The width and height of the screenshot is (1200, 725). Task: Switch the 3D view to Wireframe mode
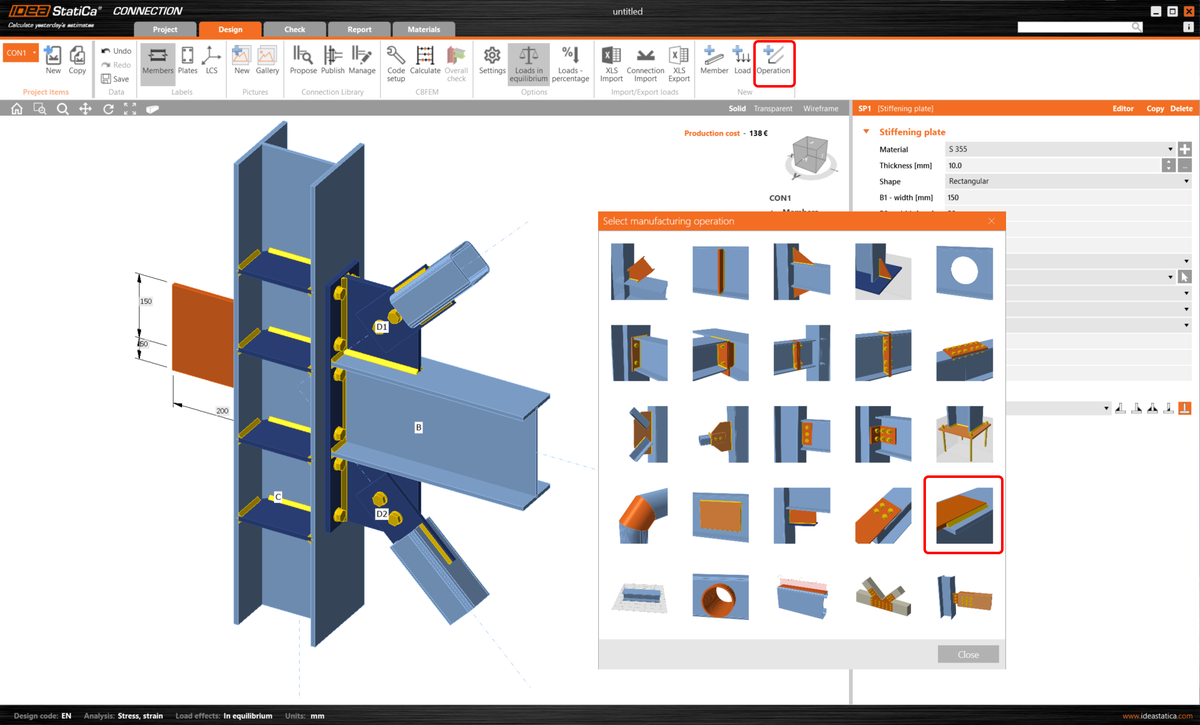click(820, 108)
